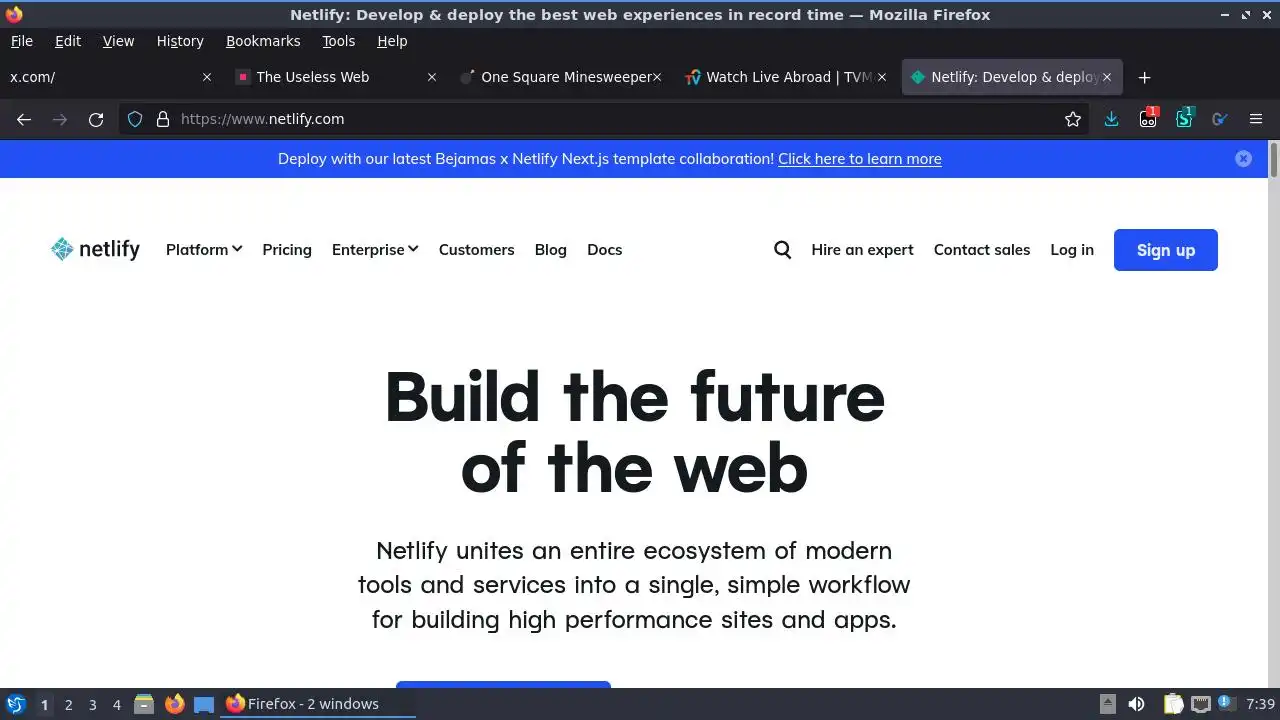Open the notification tray icon with exclamation
The image size is (1280, 720).
point(1227,704)
